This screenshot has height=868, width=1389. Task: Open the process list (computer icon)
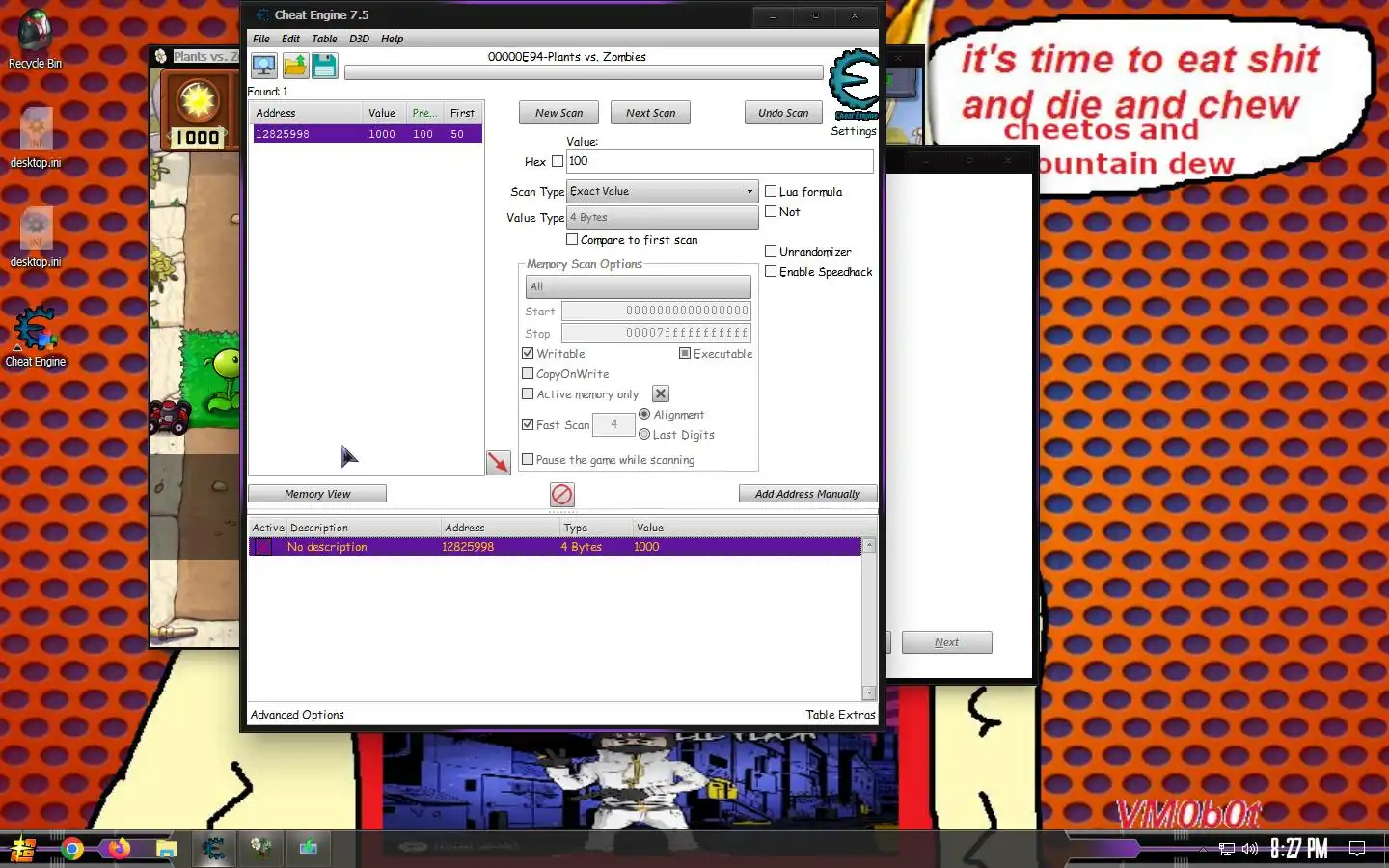tap(263, 66)
